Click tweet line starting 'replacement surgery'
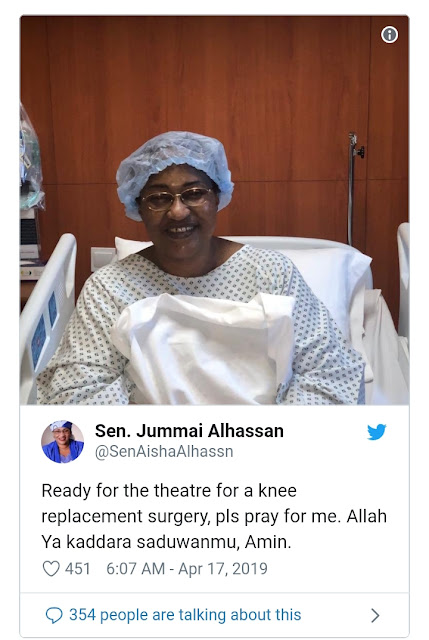 (214, 517)
